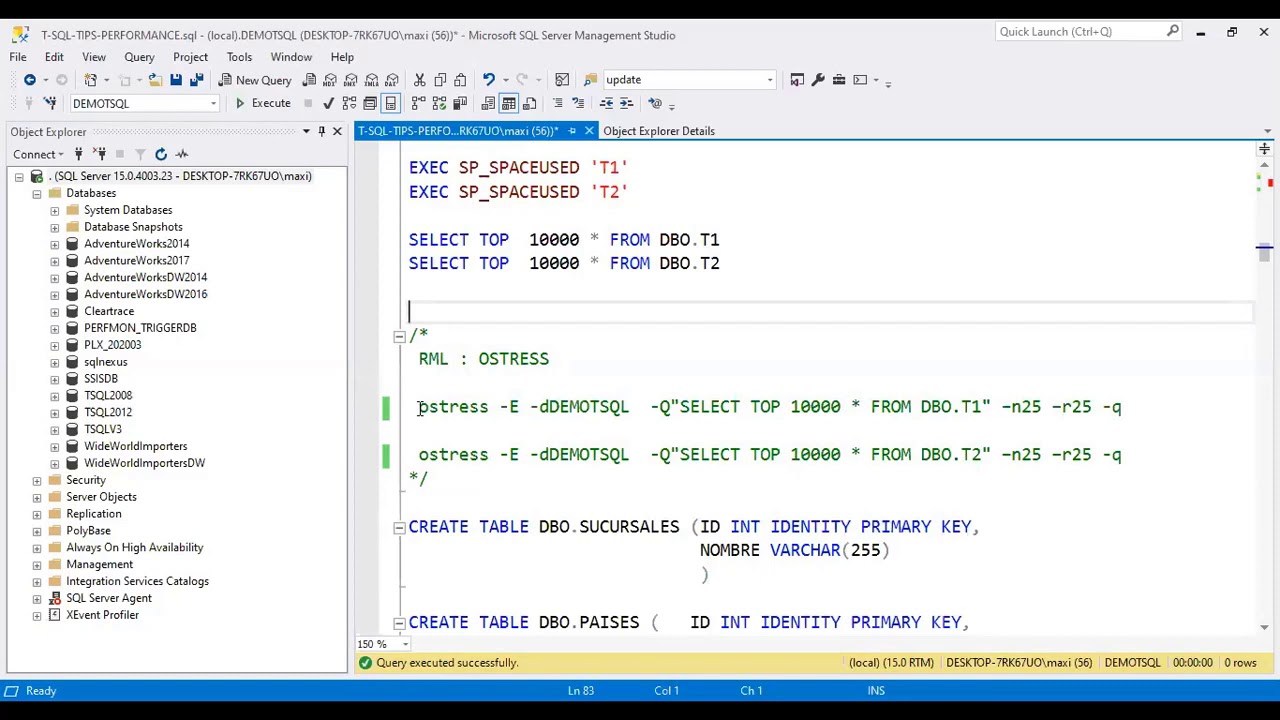The height and width of the screenshot is (720, 1280).
Task: Toggle Include Actual Execution Plan
Action: (x=419, y=103)
